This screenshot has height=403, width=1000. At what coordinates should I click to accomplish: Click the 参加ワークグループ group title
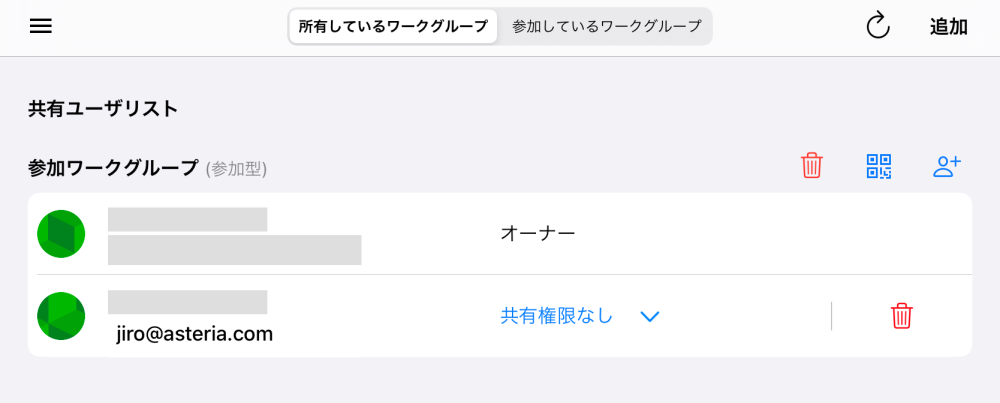pos(113,168)
